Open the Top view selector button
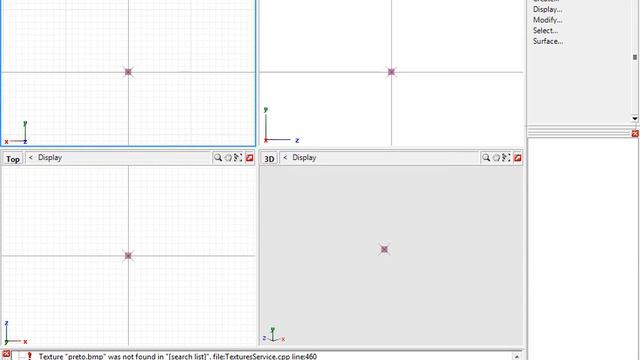The width and height of the screenshot is (640, 360). point(13,158)
